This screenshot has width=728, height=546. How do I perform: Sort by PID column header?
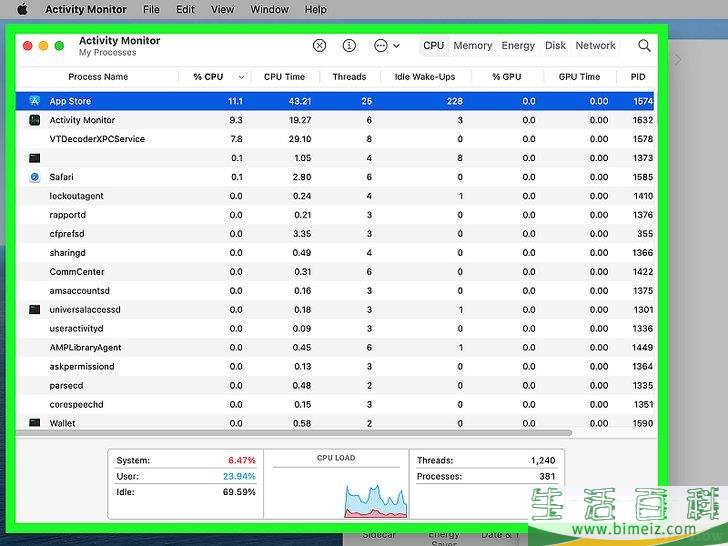coord(637,77)
